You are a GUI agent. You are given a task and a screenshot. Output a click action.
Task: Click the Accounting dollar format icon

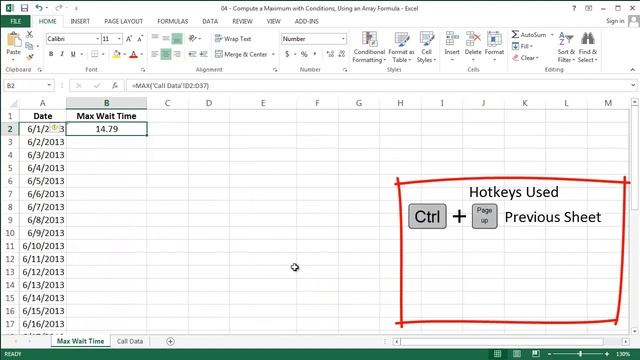tap(287, 54)
